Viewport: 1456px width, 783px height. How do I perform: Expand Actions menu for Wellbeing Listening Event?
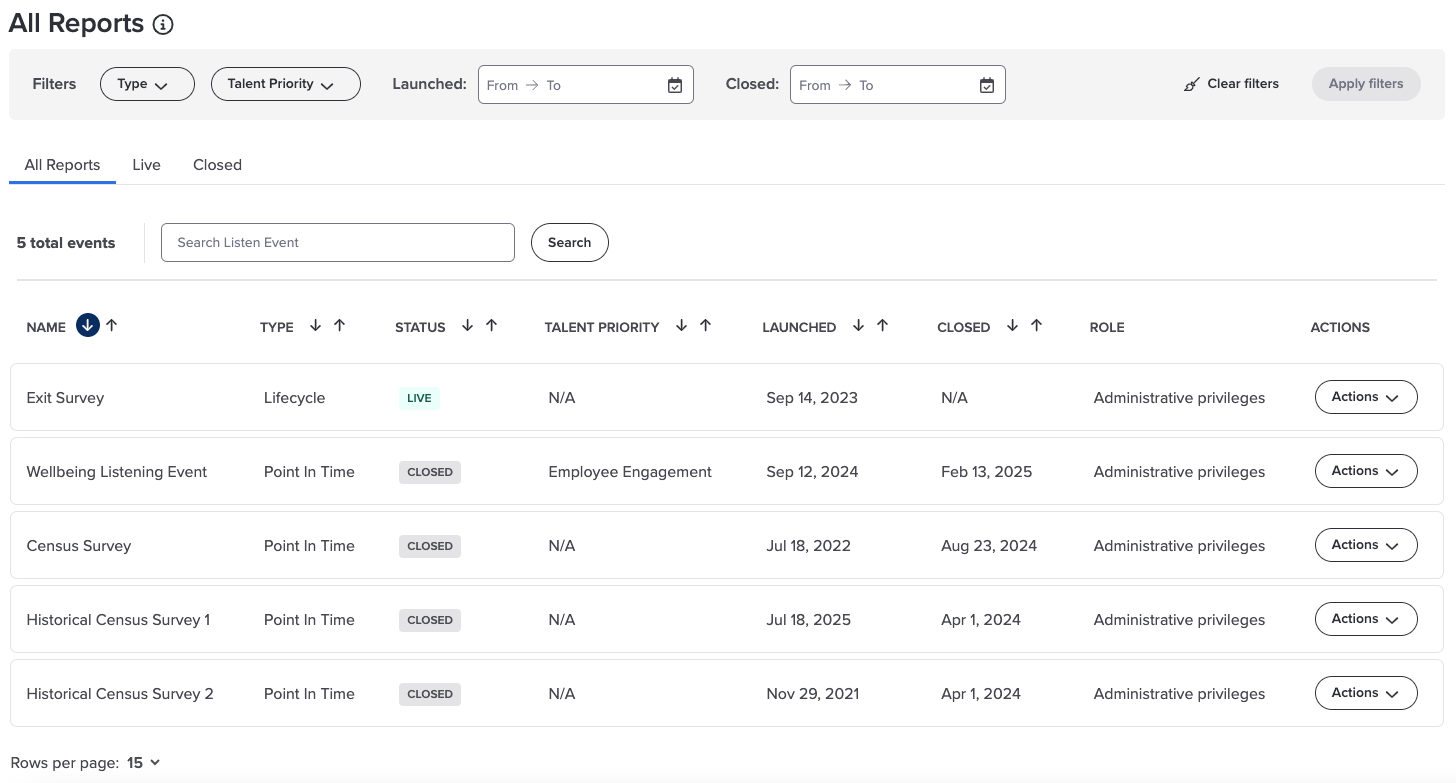(1366, 471)
